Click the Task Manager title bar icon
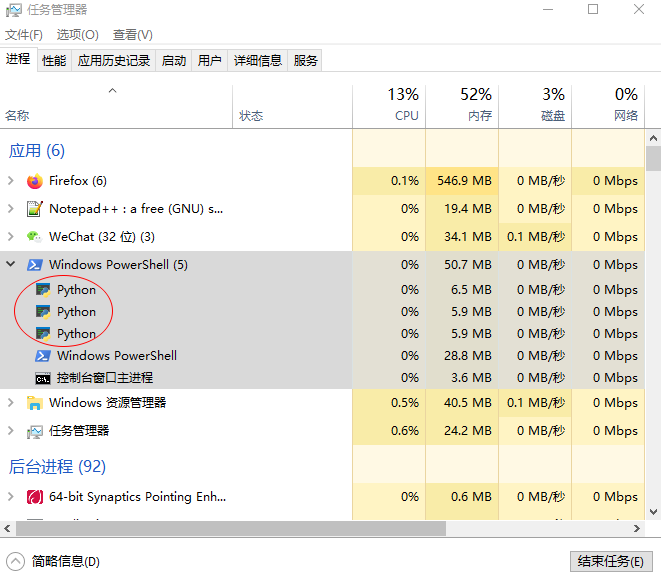 [x=13, y=10]
